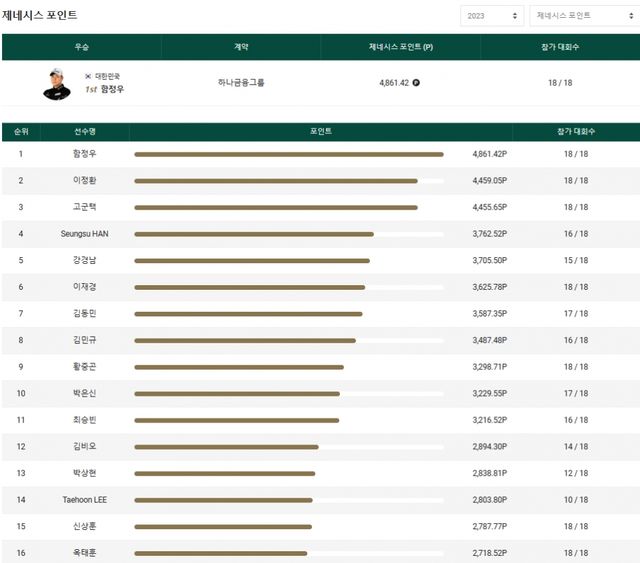Viewport: 640px width, 563px height.
Task: Select the 선수명 column header
Action: click(x=85, y=131)
